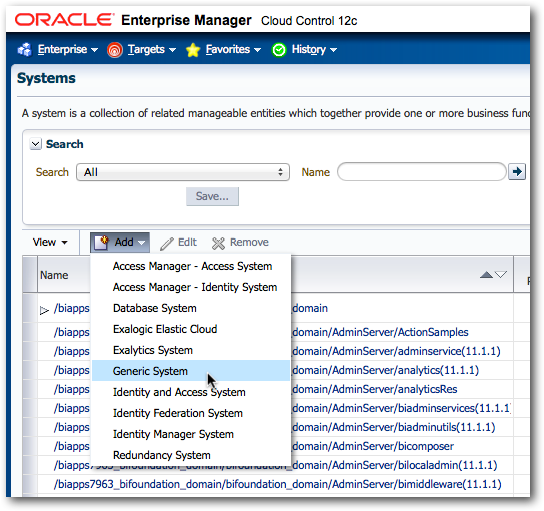Click the History clock icon
The width and height of the screenshot is (544, 511).
[279, 50]
